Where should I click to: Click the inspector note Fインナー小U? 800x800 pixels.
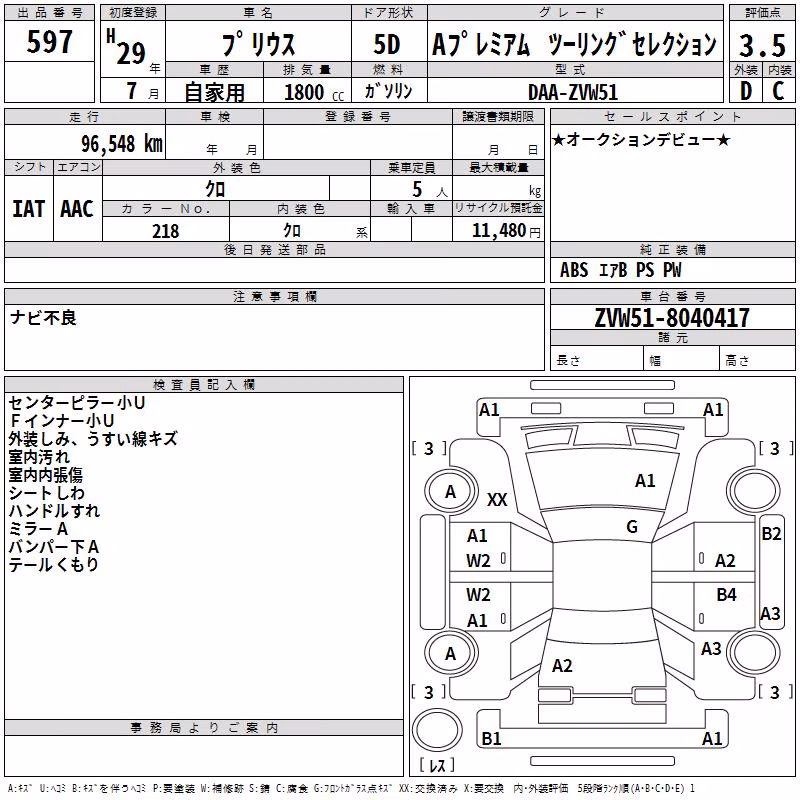pos(61,420)
